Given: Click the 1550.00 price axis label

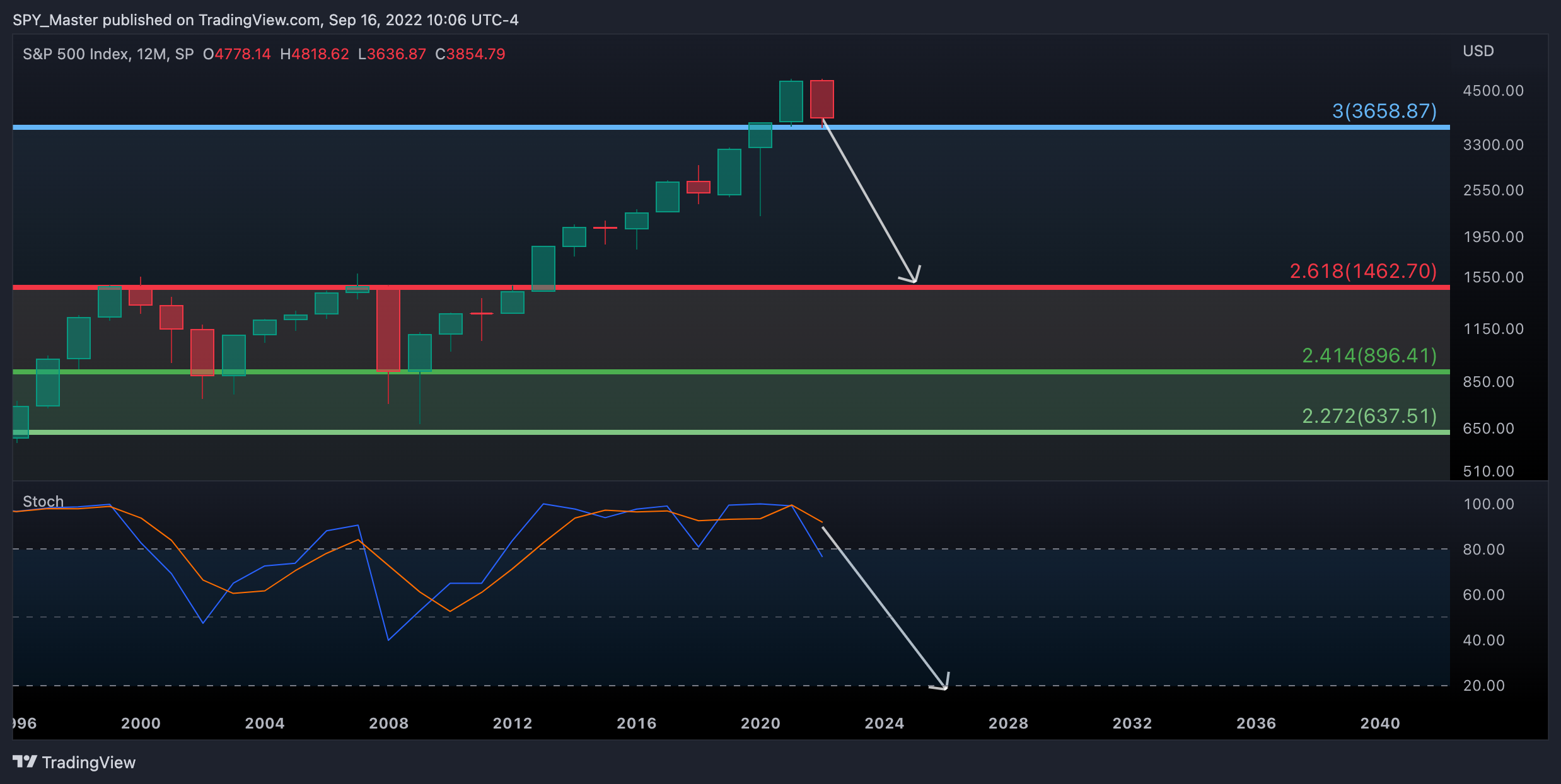Looking at the screenshot, I should pos(1493,277).
